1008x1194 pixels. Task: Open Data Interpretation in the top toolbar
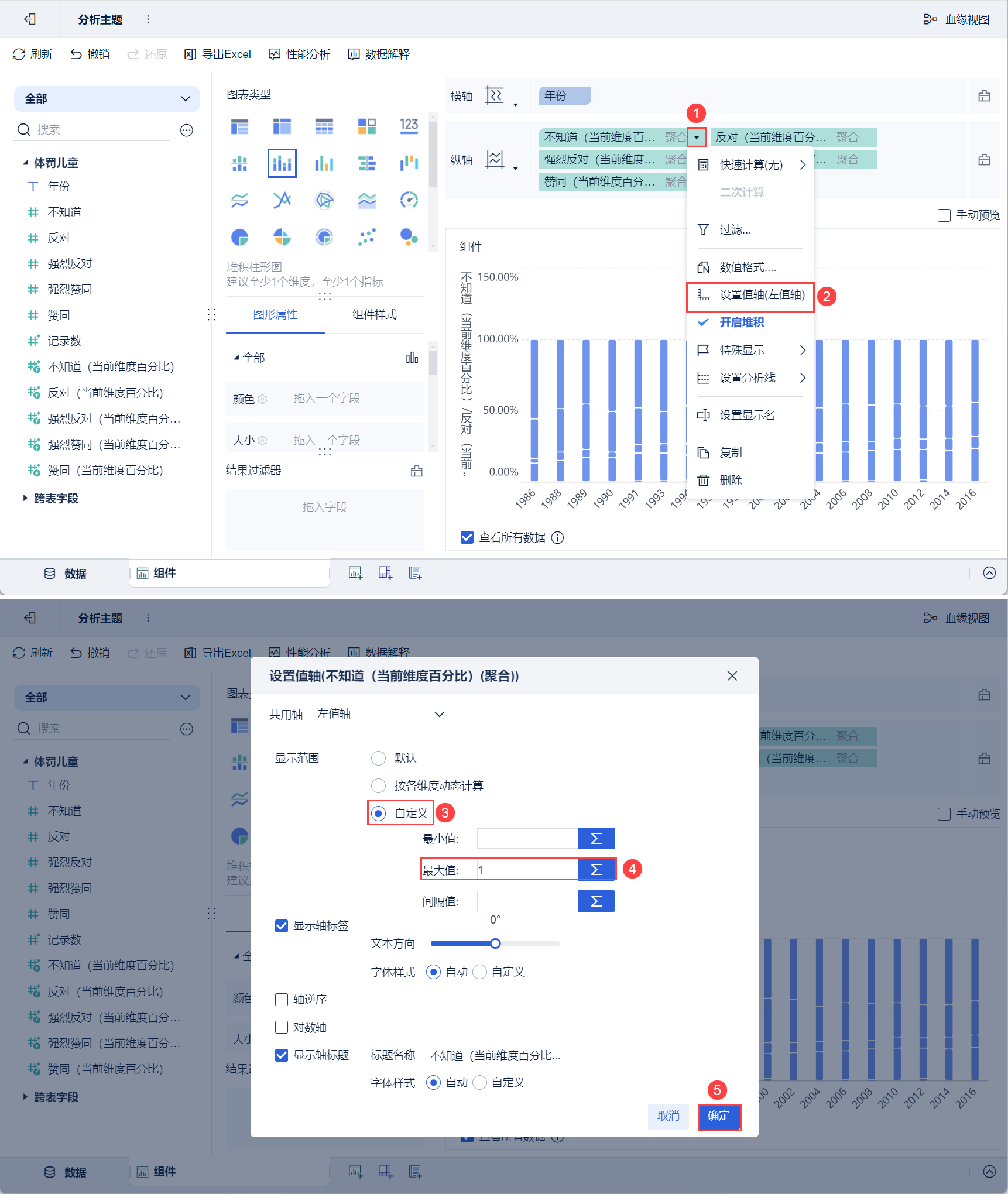click(x=379, y=54)
